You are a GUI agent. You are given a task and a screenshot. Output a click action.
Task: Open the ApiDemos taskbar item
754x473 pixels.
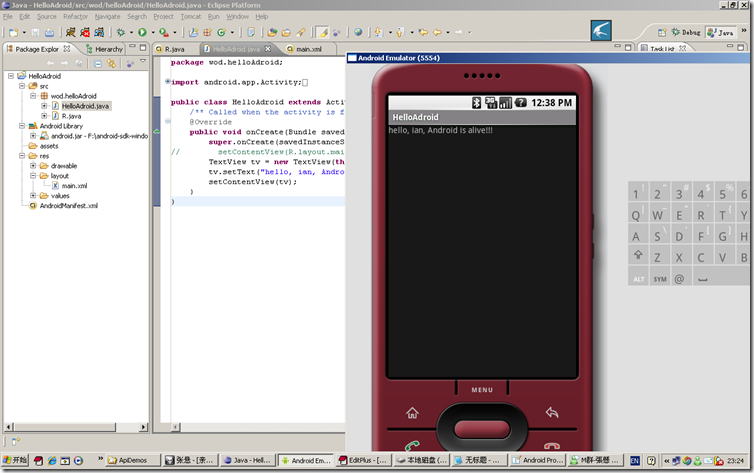133,460
